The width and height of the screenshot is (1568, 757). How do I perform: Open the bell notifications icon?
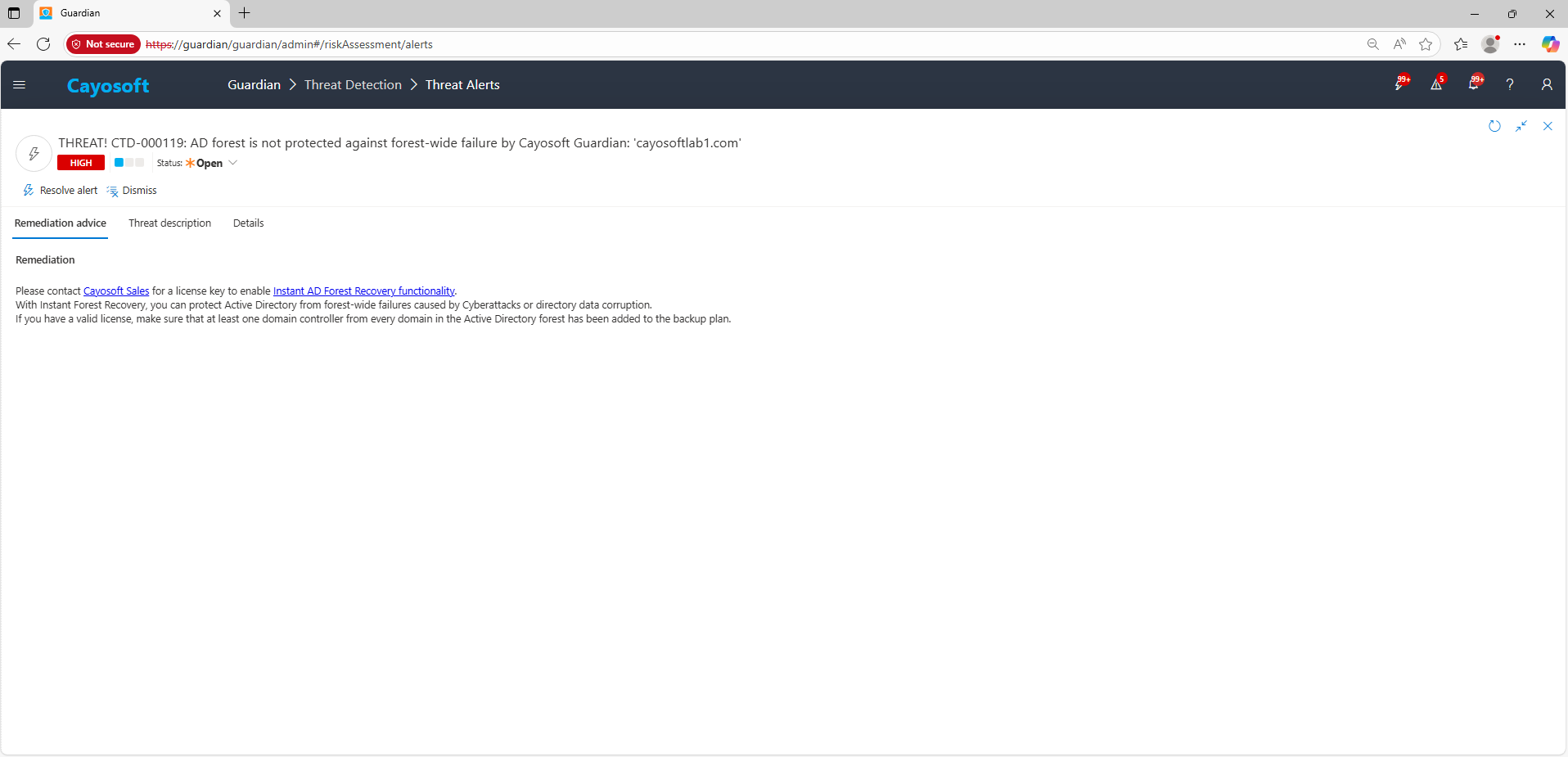(x=1474, y=84)
